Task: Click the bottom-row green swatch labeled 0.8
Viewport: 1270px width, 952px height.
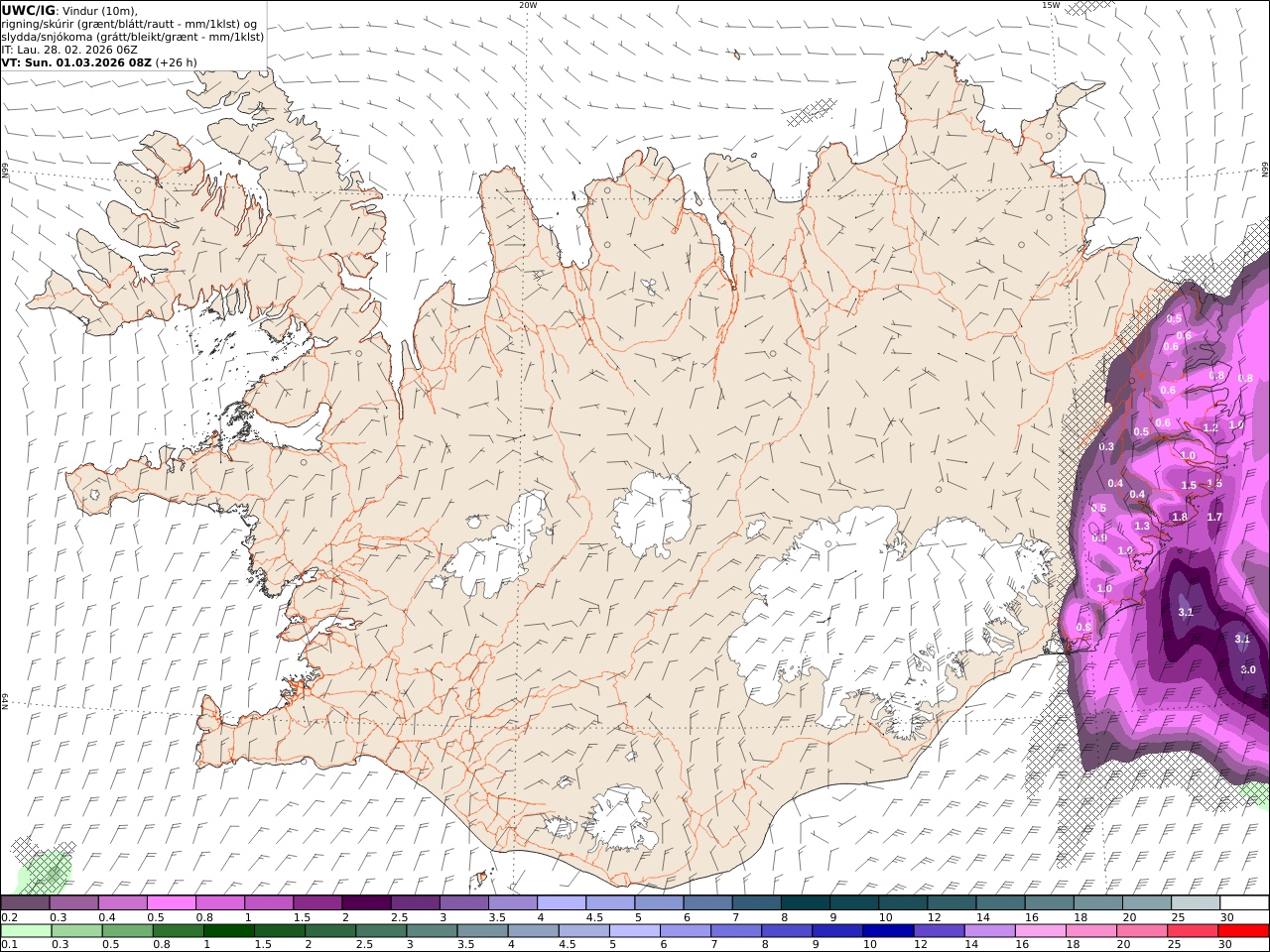Action: pos(179,930)
